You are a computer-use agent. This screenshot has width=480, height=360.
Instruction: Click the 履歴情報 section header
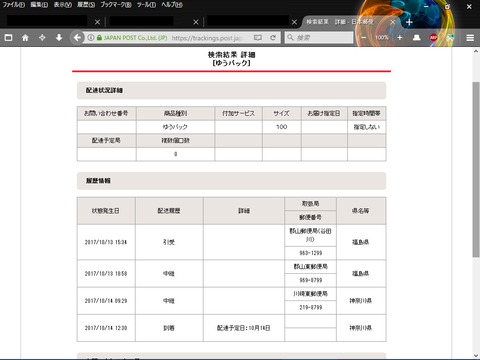click(231, 181)
